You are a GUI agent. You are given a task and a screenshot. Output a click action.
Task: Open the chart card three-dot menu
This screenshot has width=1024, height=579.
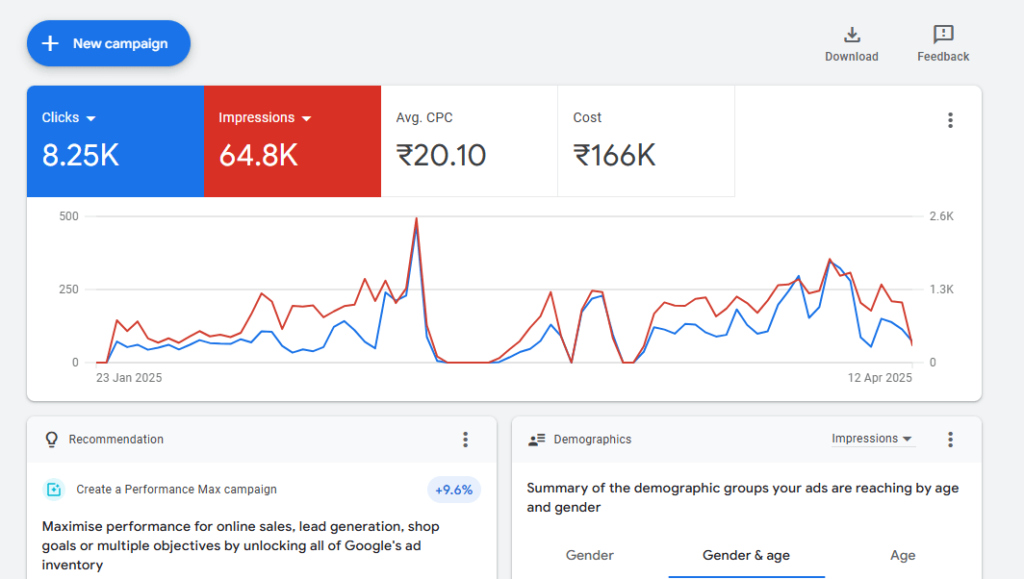tap(949, 120)
